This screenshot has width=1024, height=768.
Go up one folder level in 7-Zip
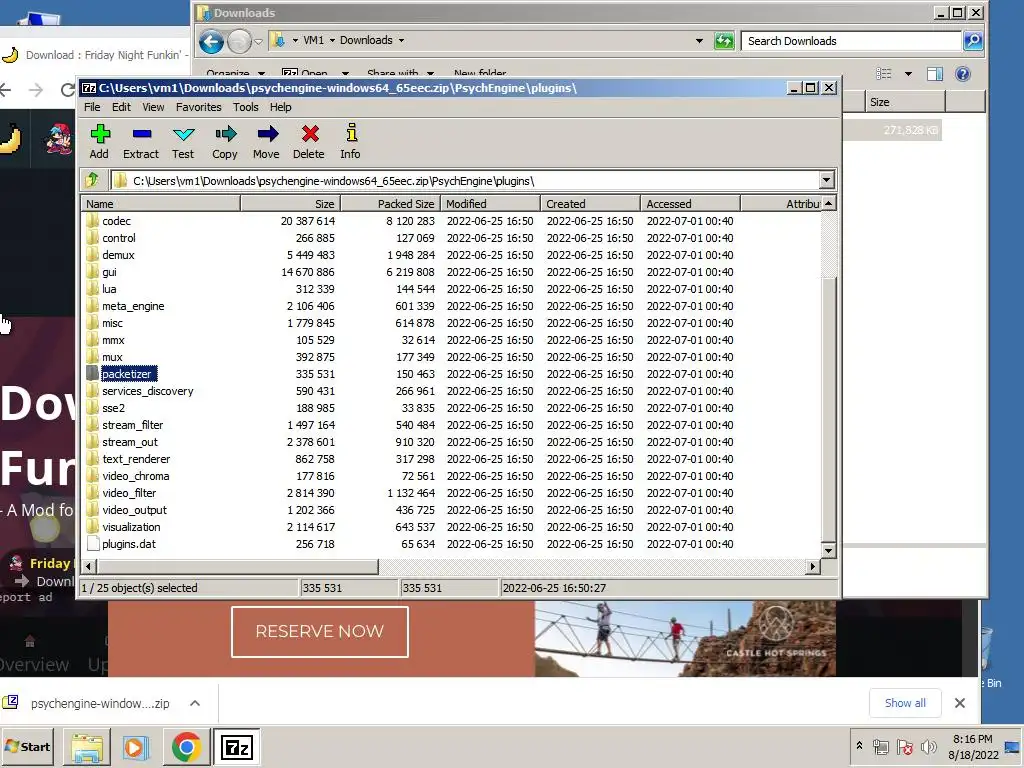pyautogui.click(x=92, y=180)
